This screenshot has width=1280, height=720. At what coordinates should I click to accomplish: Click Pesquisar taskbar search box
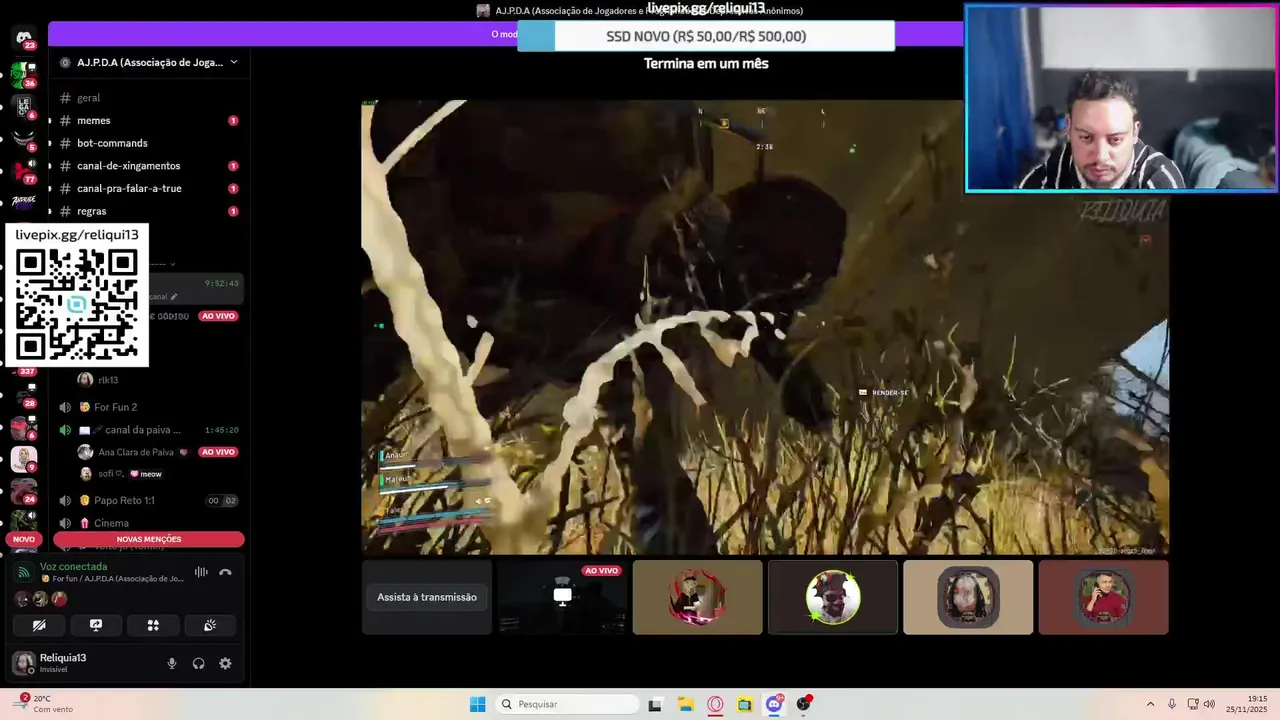point(567,704)
